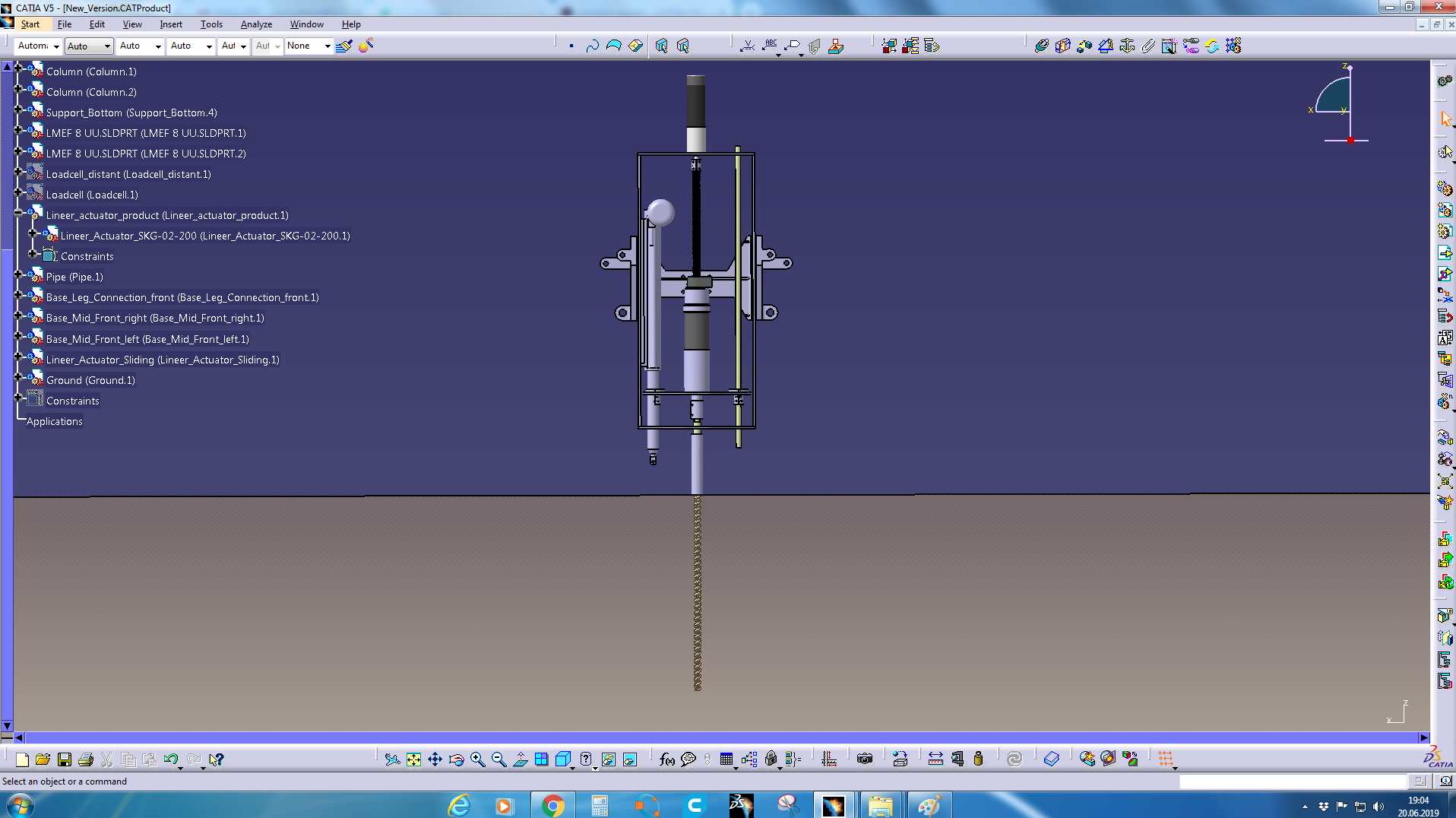Open the Formula f(x) editor
Image resolution: width=1456 pixels, height=818 pixels.
click(x=666, y=759)
